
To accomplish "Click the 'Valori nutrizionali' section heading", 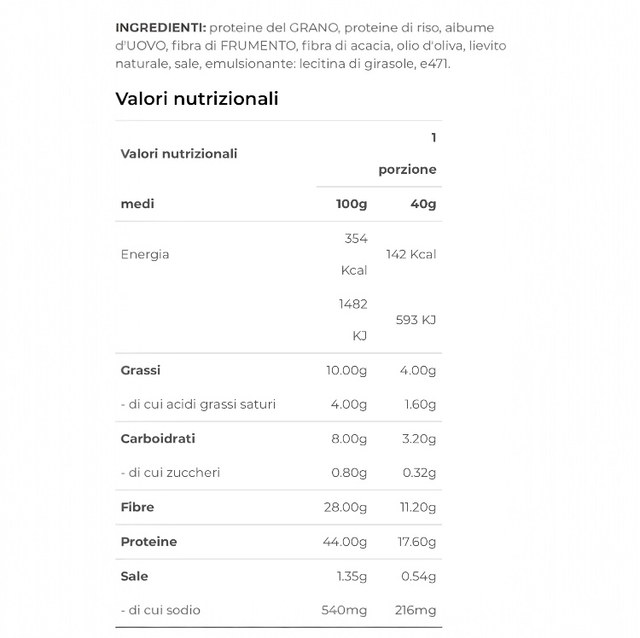I will 197,98.
